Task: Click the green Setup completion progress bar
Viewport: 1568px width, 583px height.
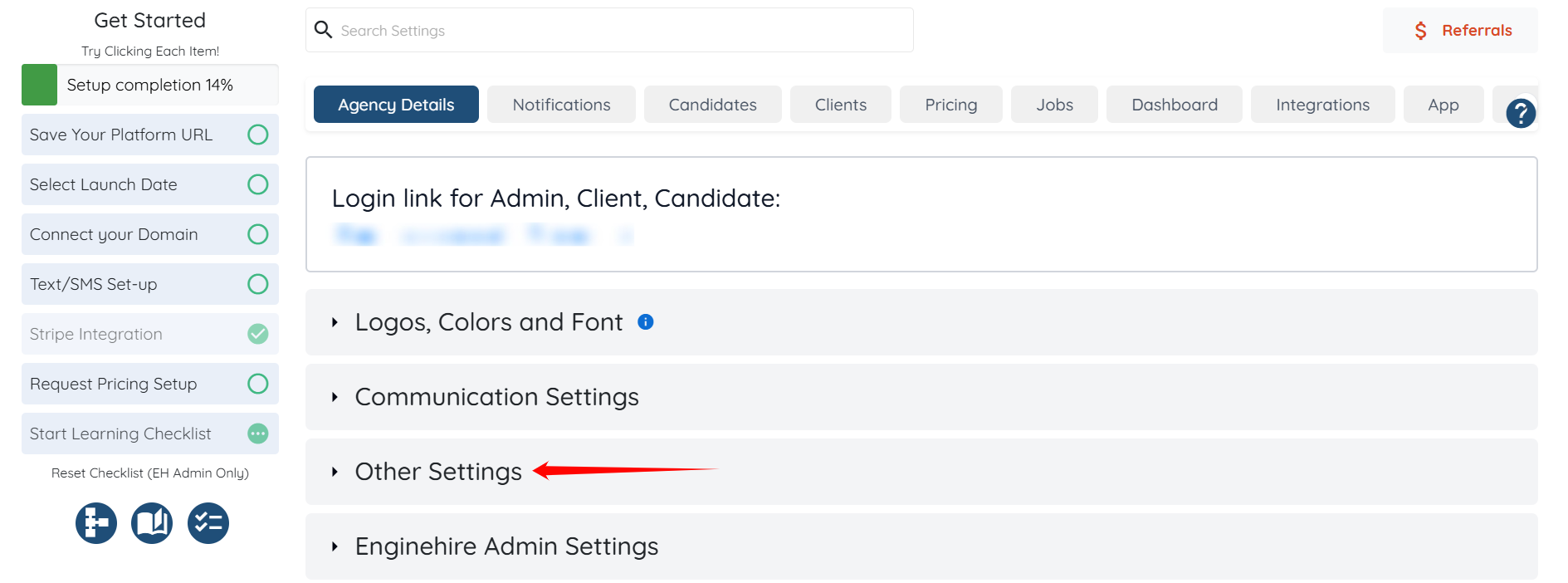Action: (x=40, y=85)
